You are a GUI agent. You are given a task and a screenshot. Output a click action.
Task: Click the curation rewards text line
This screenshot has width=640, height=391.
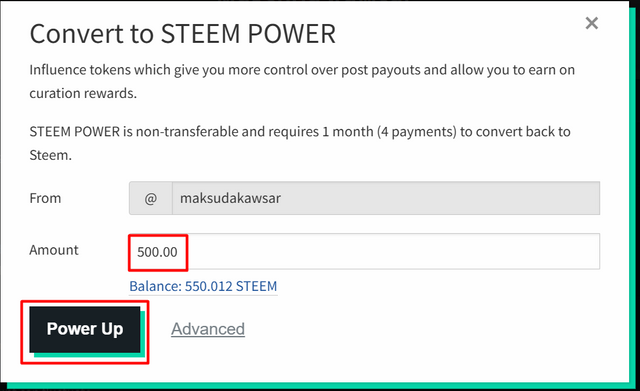[x=83, y=93]
